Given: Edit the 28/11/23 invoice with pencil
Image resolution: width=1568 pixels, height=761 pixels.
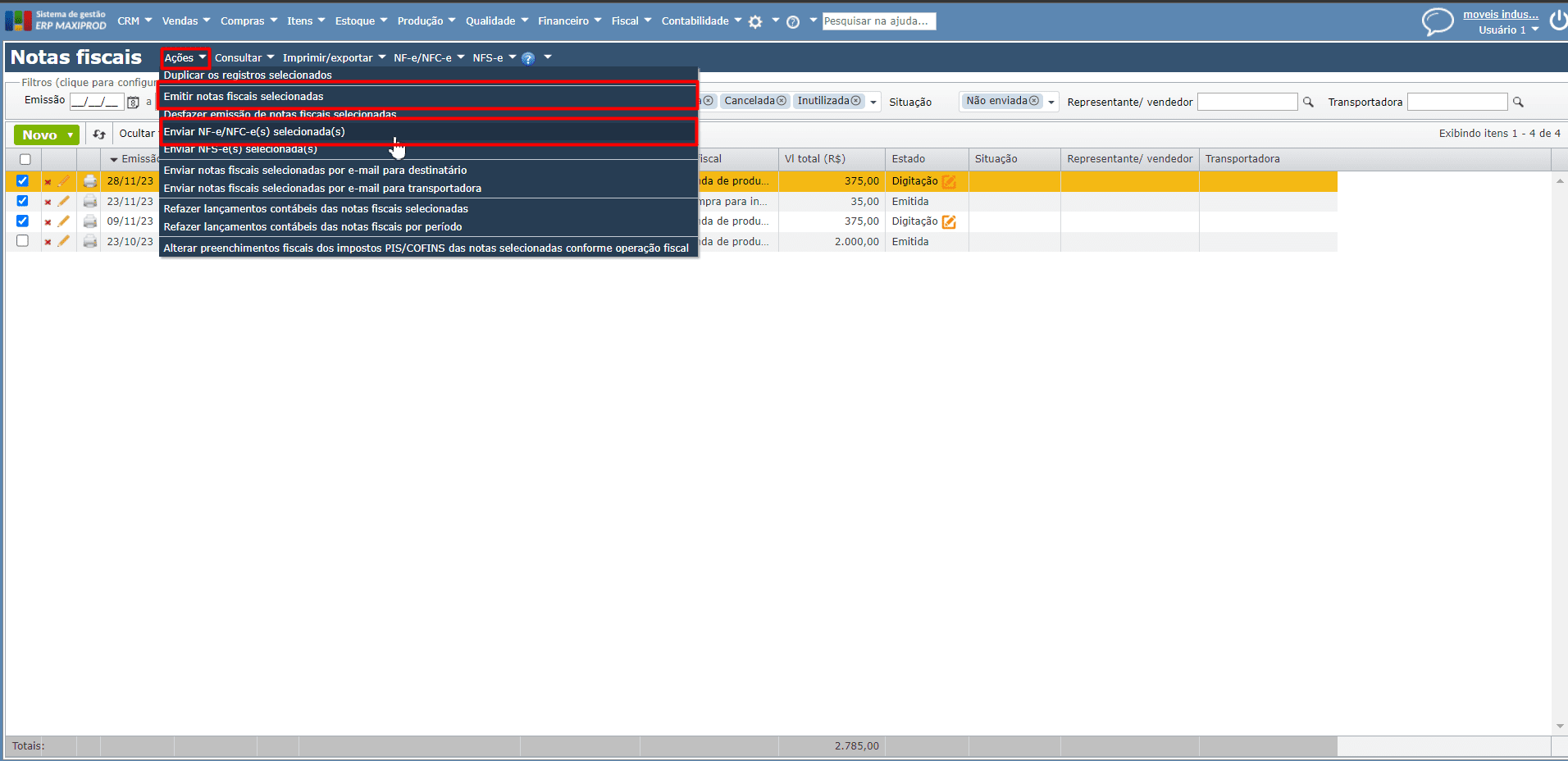Looking at the screenshot, I should (64, 181).
